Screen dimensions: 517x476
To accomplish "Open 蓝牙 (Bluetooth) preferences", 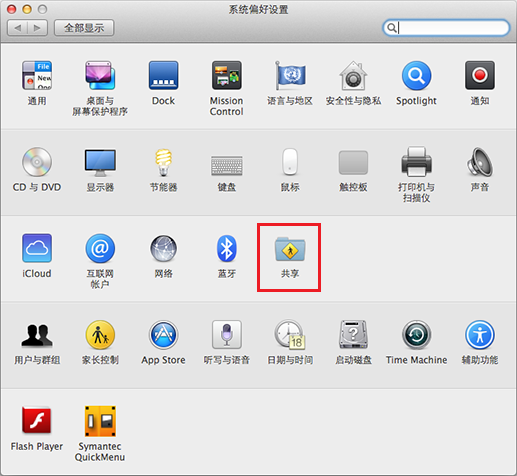I will (x=227, y=248).
